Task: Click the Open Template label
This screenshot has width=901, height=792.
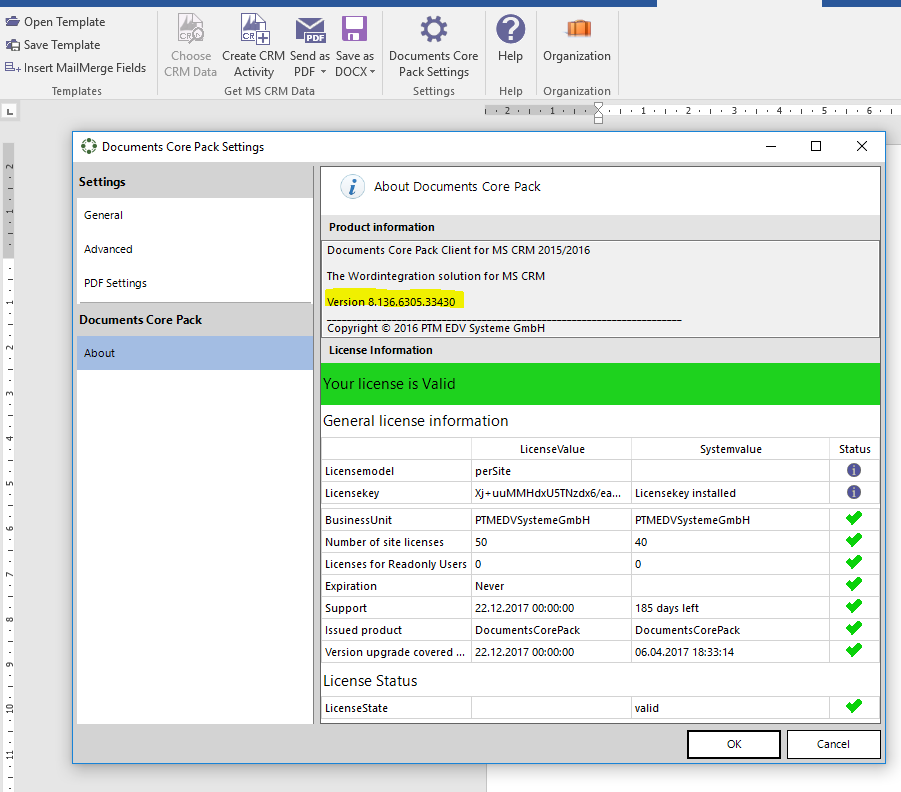Action: click(64, 22)
